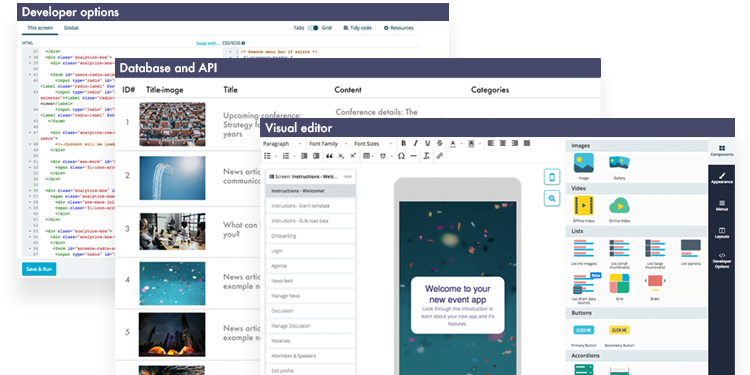This screenshot has height=375, width=750.
Task: Increase indent in the visual editor toolbar
Action: [x=316, y=156]
